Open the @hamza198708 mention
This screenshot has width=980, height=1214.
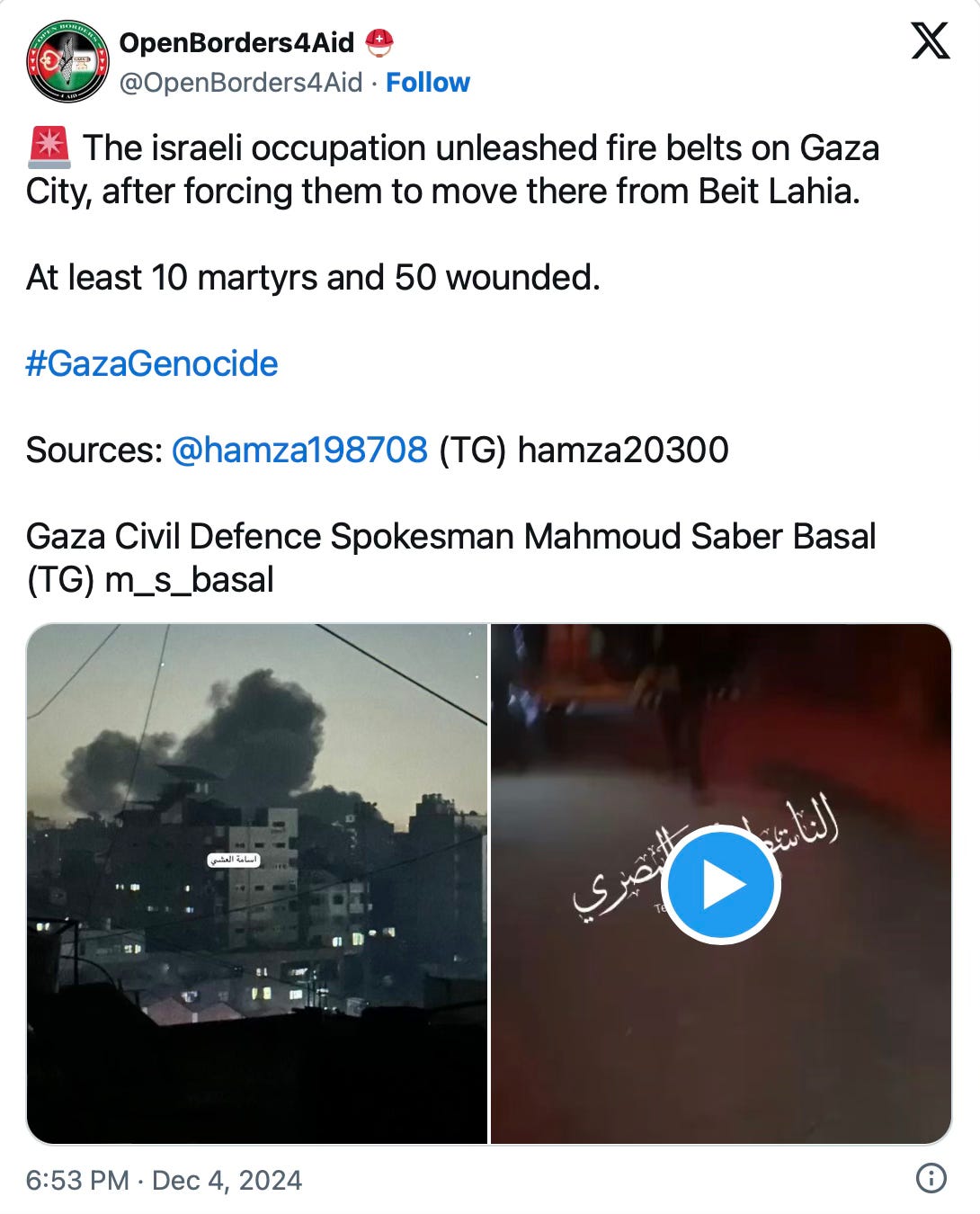299,450
